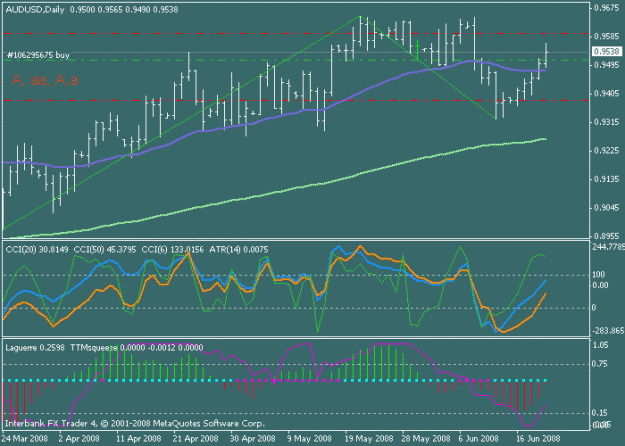Click the AUDUSD,Daily chart title text
The image size is (625, 446).
pos(35,10)
